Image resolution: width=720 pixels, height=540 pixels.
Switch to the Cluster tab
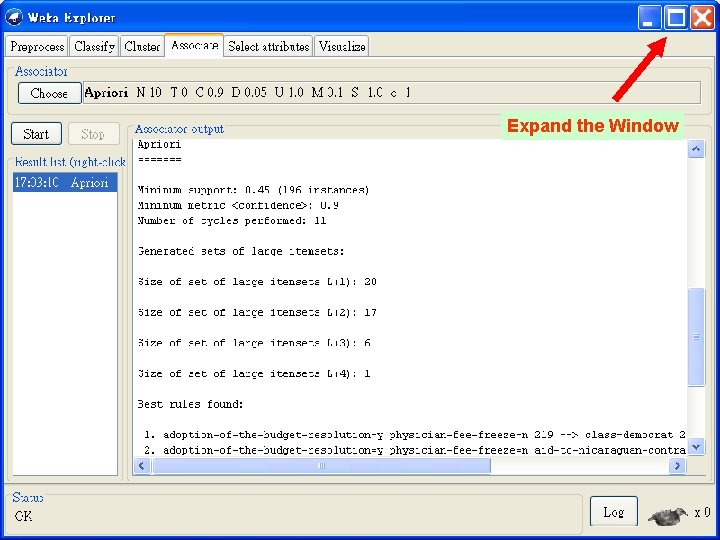tap(142, 46)
